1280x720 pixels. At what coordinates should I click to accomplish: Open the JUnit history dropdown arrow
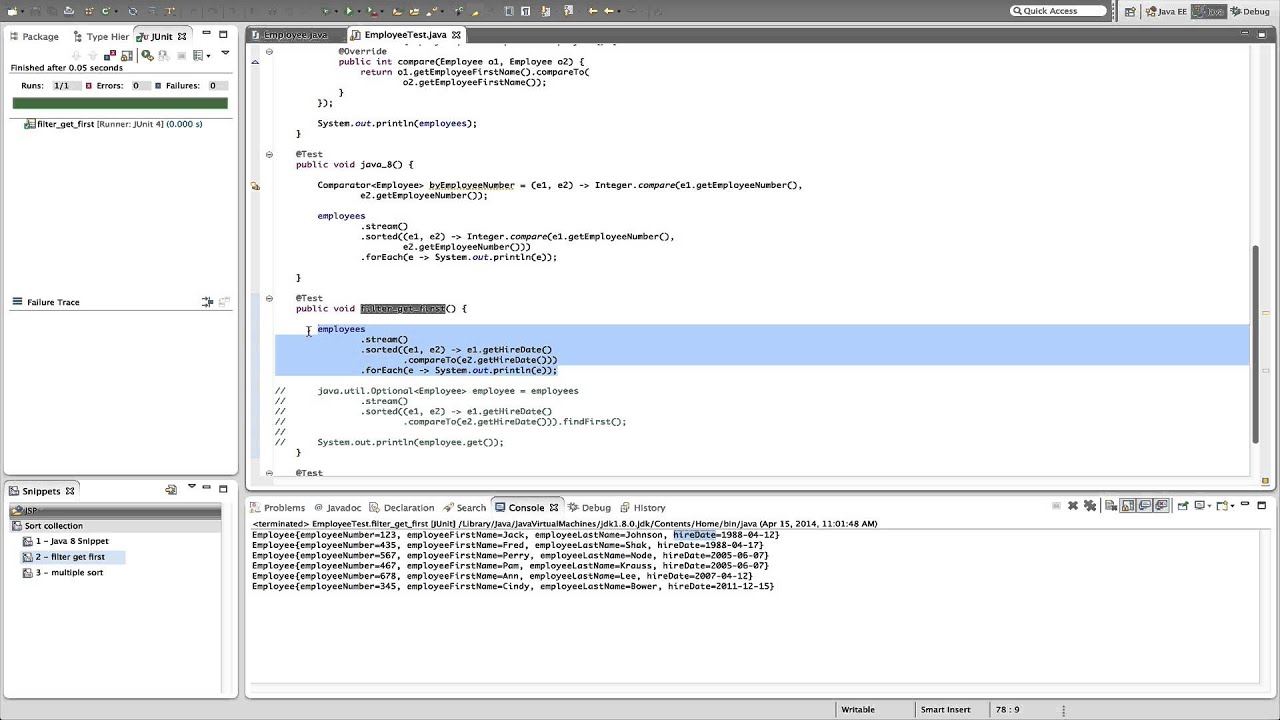tap(209, 55)
